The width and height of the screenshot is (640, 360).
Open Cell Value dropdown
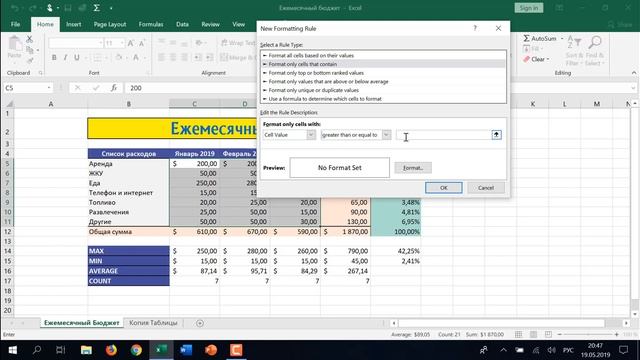coord(311,135)
